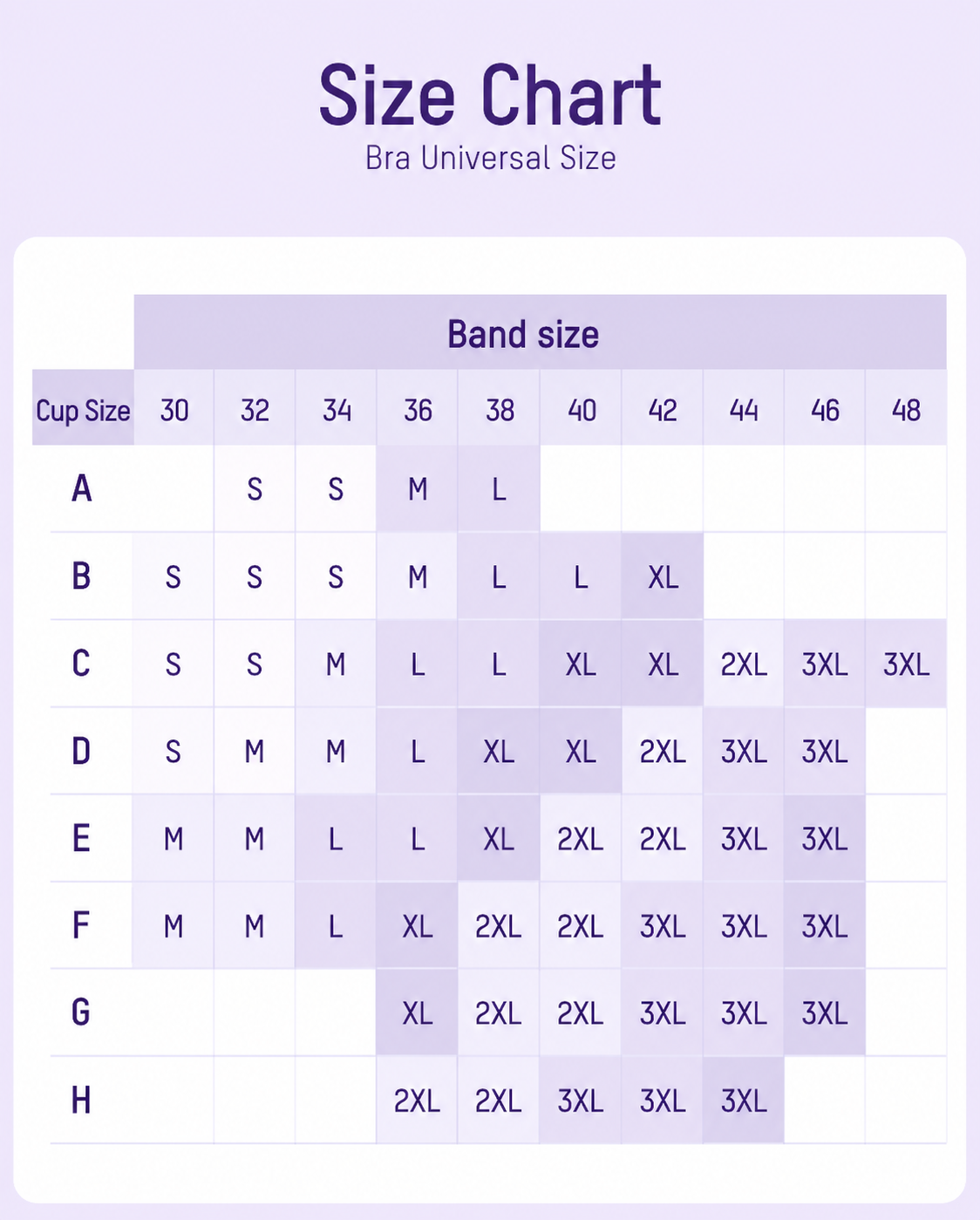Image resolution: width=980 pixels, height=1220 pixels.
Task: Click XL cell in G cup row
Action: click(417, 1012)
